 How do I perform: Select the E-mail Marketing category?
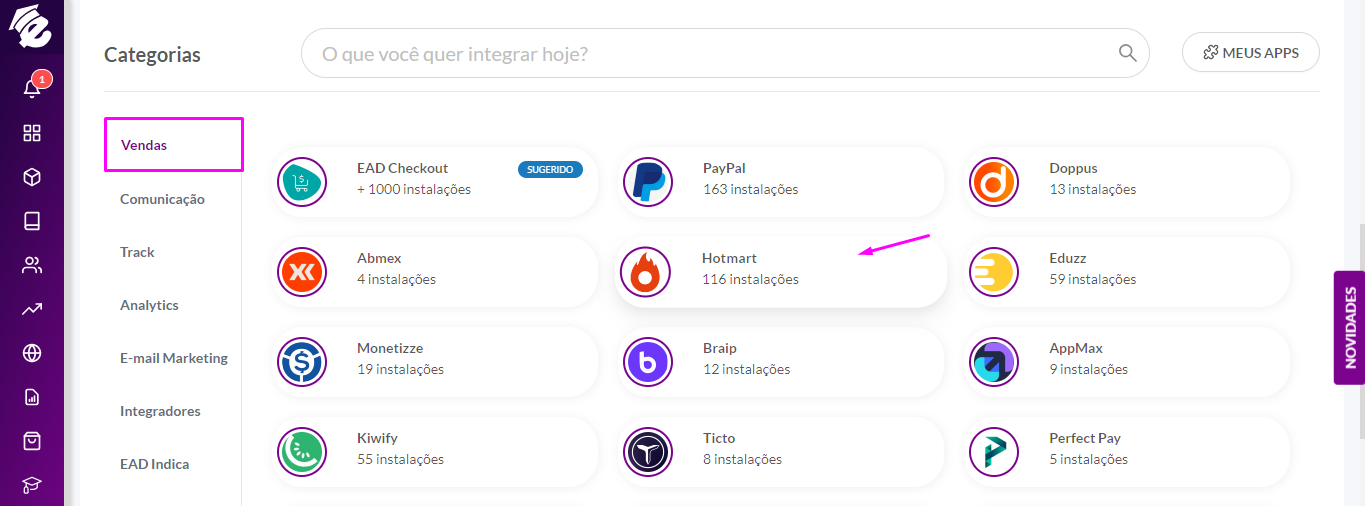click(x=174, y=358)
